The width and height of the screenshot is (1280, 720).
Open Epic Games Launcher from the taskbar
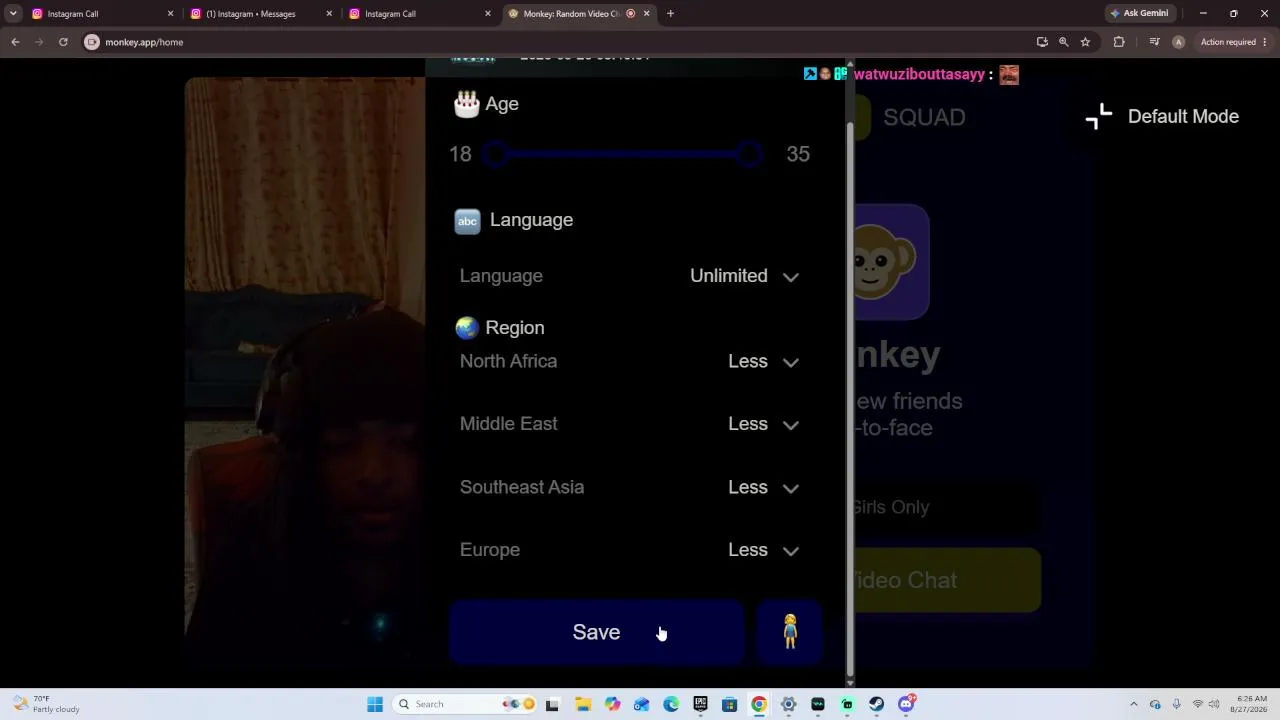[700, 704]
